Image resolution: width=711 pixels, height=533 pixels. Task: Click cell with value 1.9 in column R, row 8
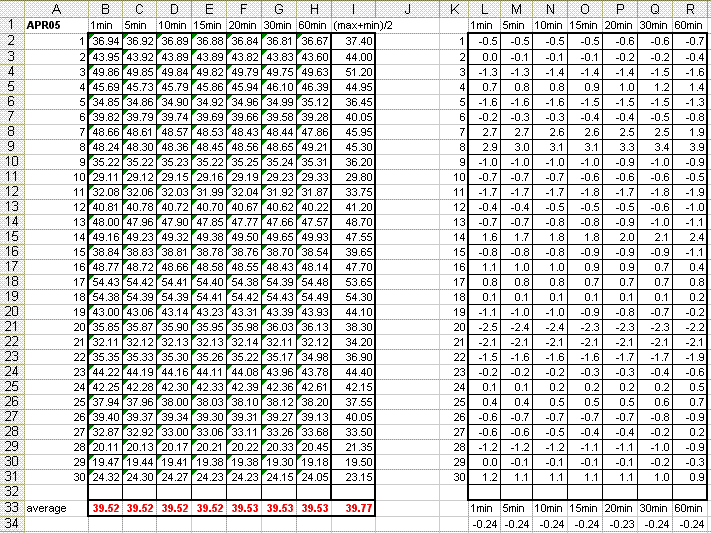click(691, 132)
